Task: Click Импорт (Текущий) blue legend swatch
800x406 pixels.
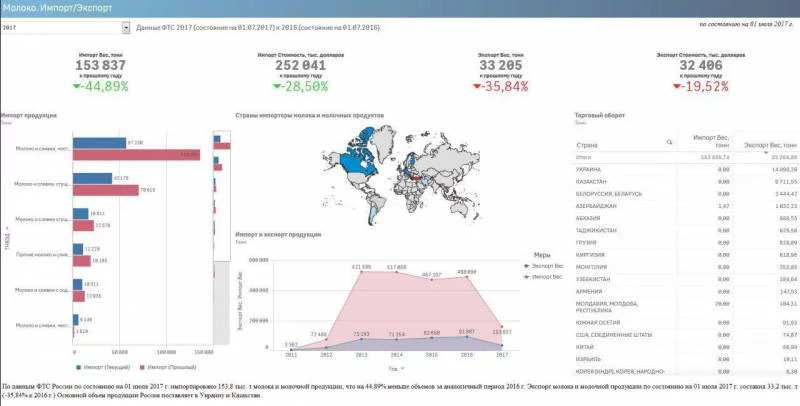Action: [x=80, y=366]
